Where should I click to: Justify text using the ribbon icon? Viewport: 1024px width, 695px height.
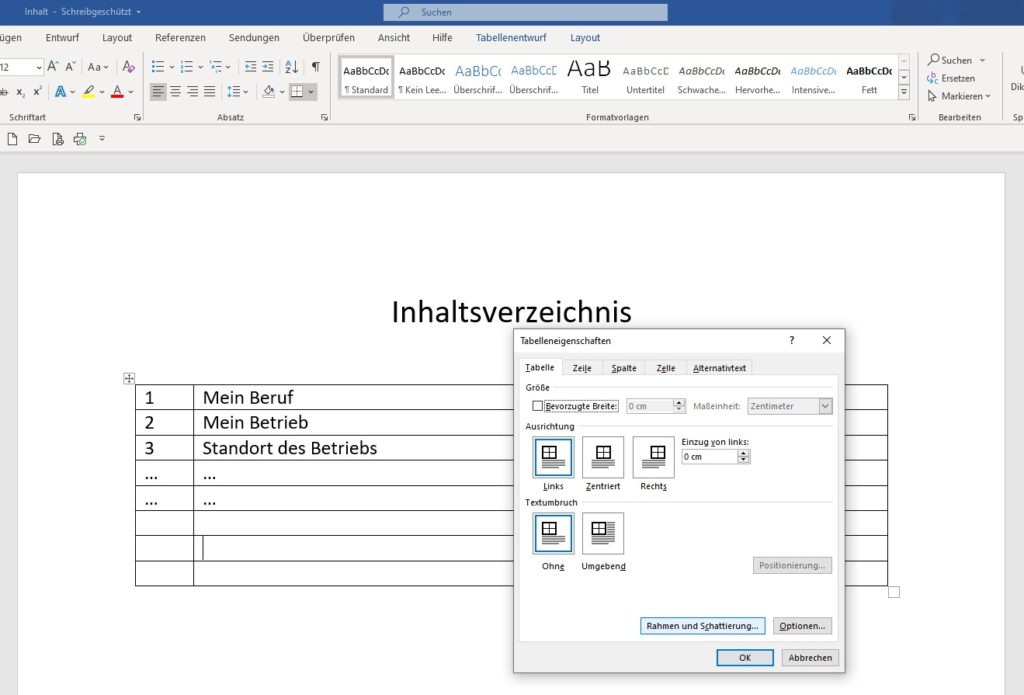pyautogui.click(x=210, y=91)
